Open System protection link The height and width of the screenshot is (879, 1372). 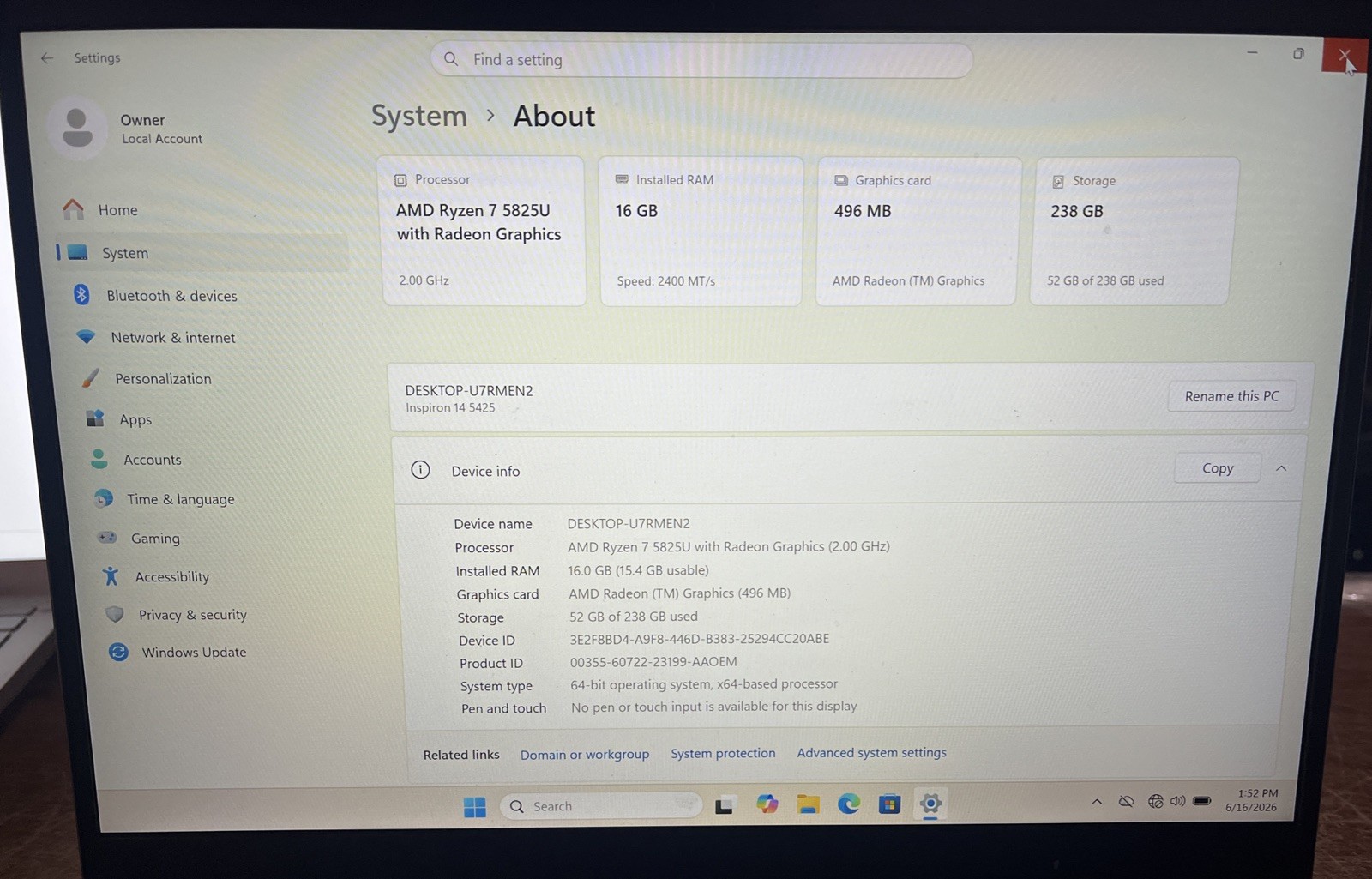coord(723,753)
